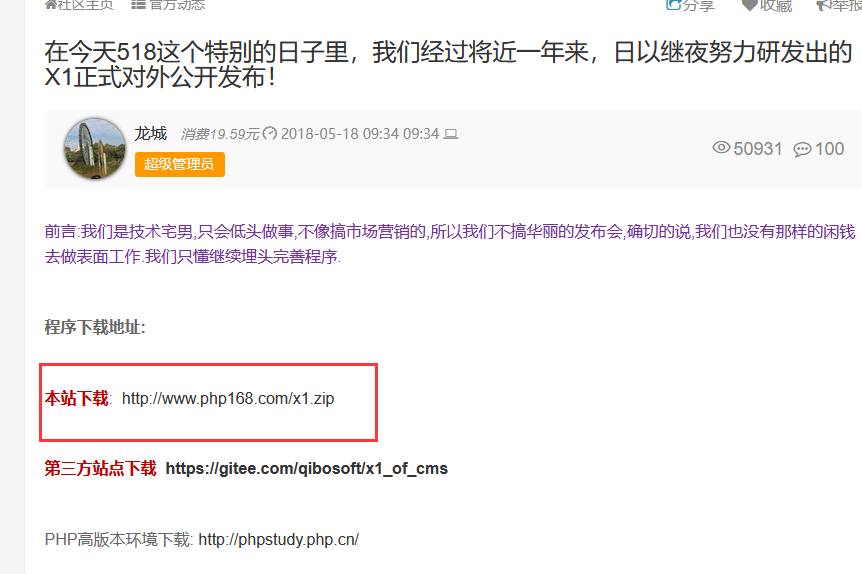Open the gitee.com qibosoft x1_of_cms link
Screen dimensions: 862x574
pyautogui.click(x=307, y=468)
